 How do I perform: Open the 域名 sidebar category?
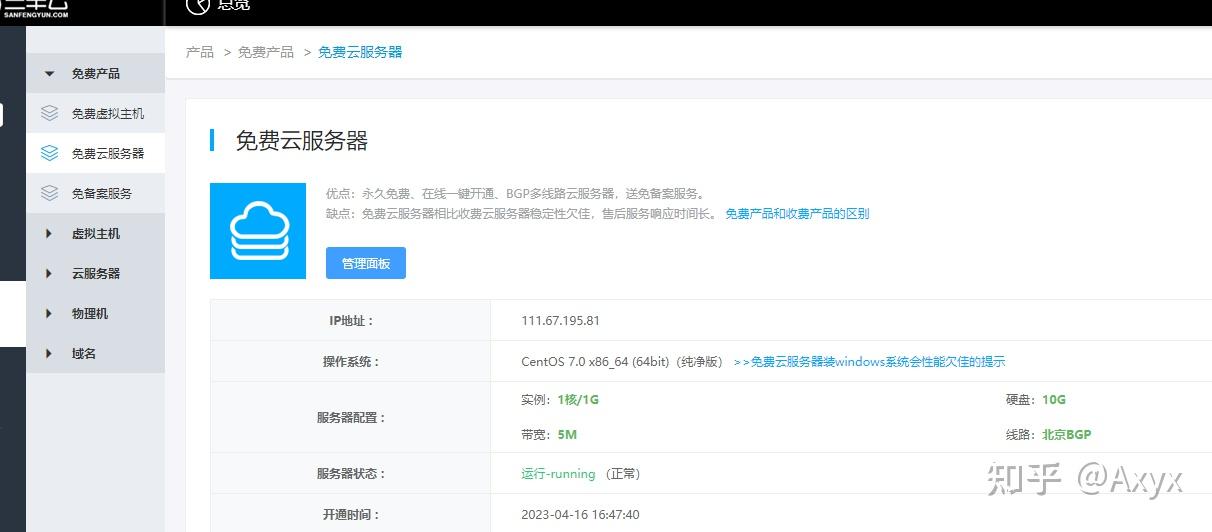pos(96,353)
